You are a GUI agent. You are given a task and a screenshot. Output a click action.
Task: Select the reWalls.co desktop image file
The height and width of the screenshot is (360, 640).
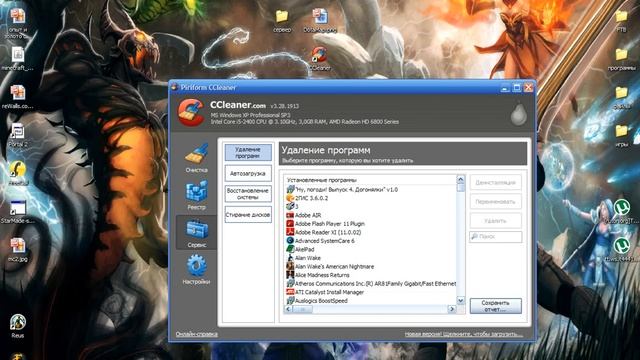click(x=18, y=97)
